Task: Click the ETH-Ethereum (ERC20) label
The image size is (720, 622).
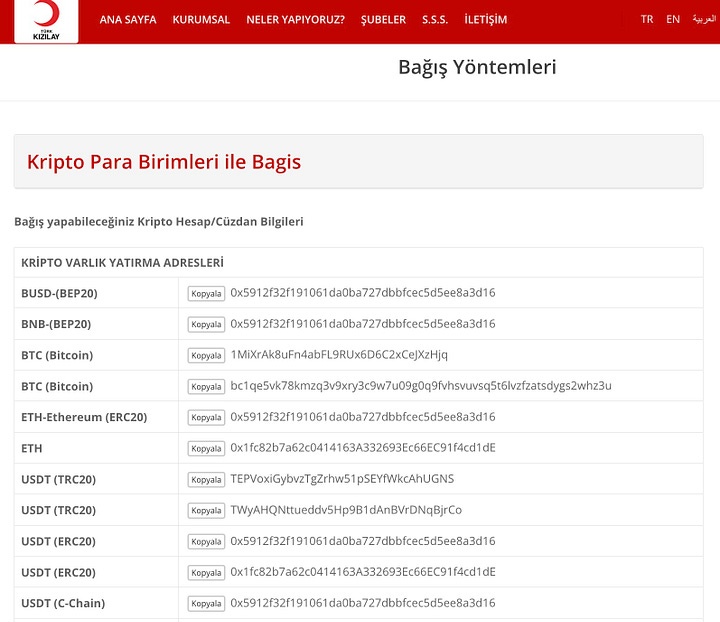Action: click(84, 417)
